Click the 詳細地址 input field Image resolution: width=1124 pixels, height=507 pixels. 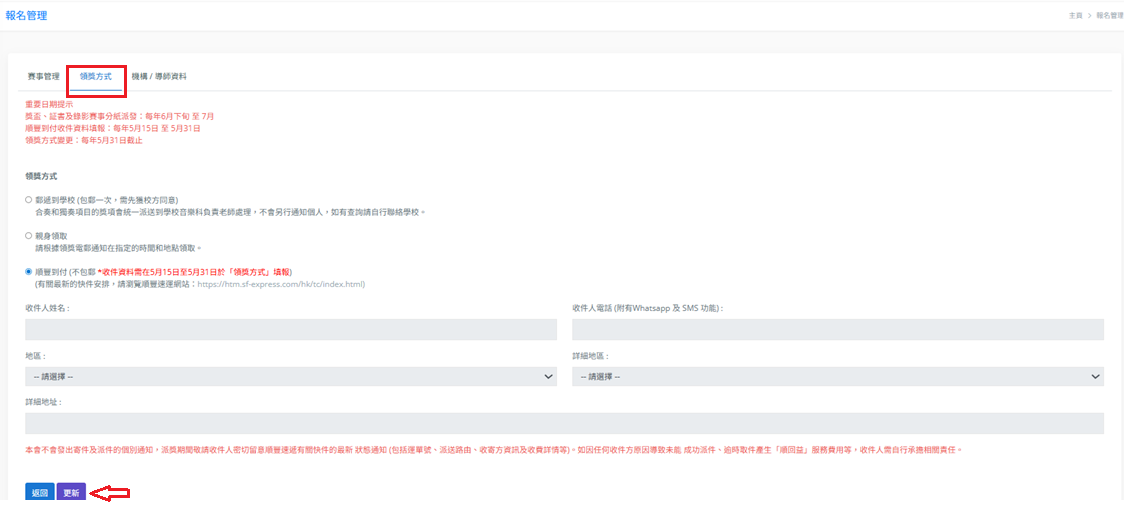coord(564,423)
